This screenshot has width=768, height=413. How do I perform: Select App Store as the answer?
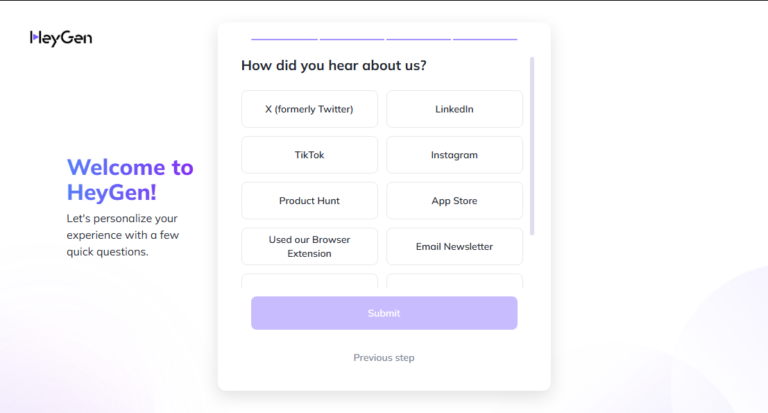tap(454, 201)
